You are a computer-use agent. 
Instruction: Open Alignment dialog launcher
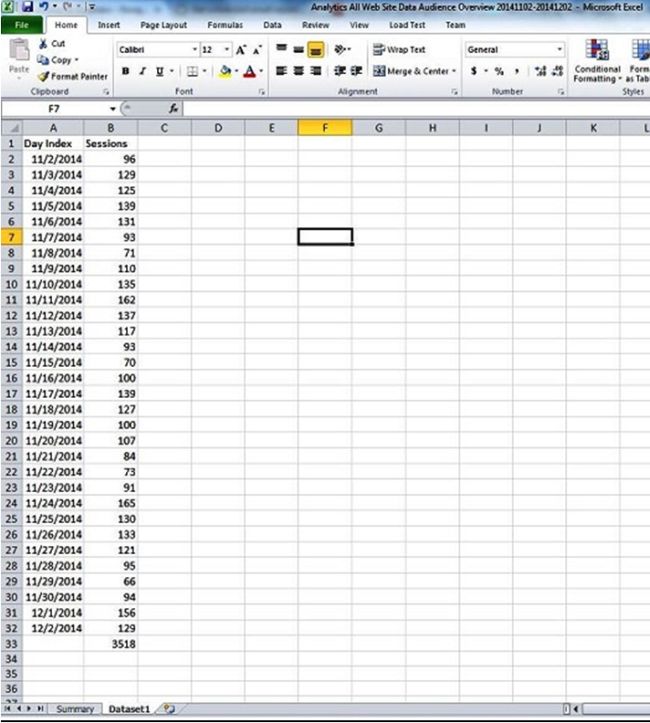click(x=455, y=92)
